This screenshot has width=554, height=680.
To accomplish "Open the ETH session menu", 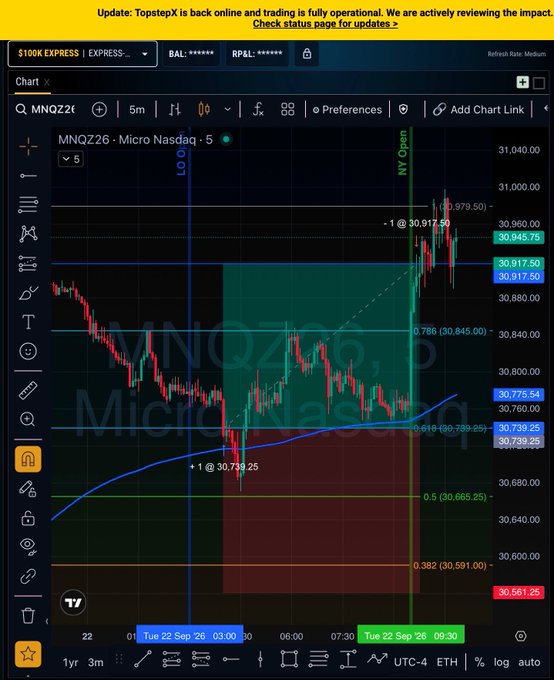I will pos(447,662).
